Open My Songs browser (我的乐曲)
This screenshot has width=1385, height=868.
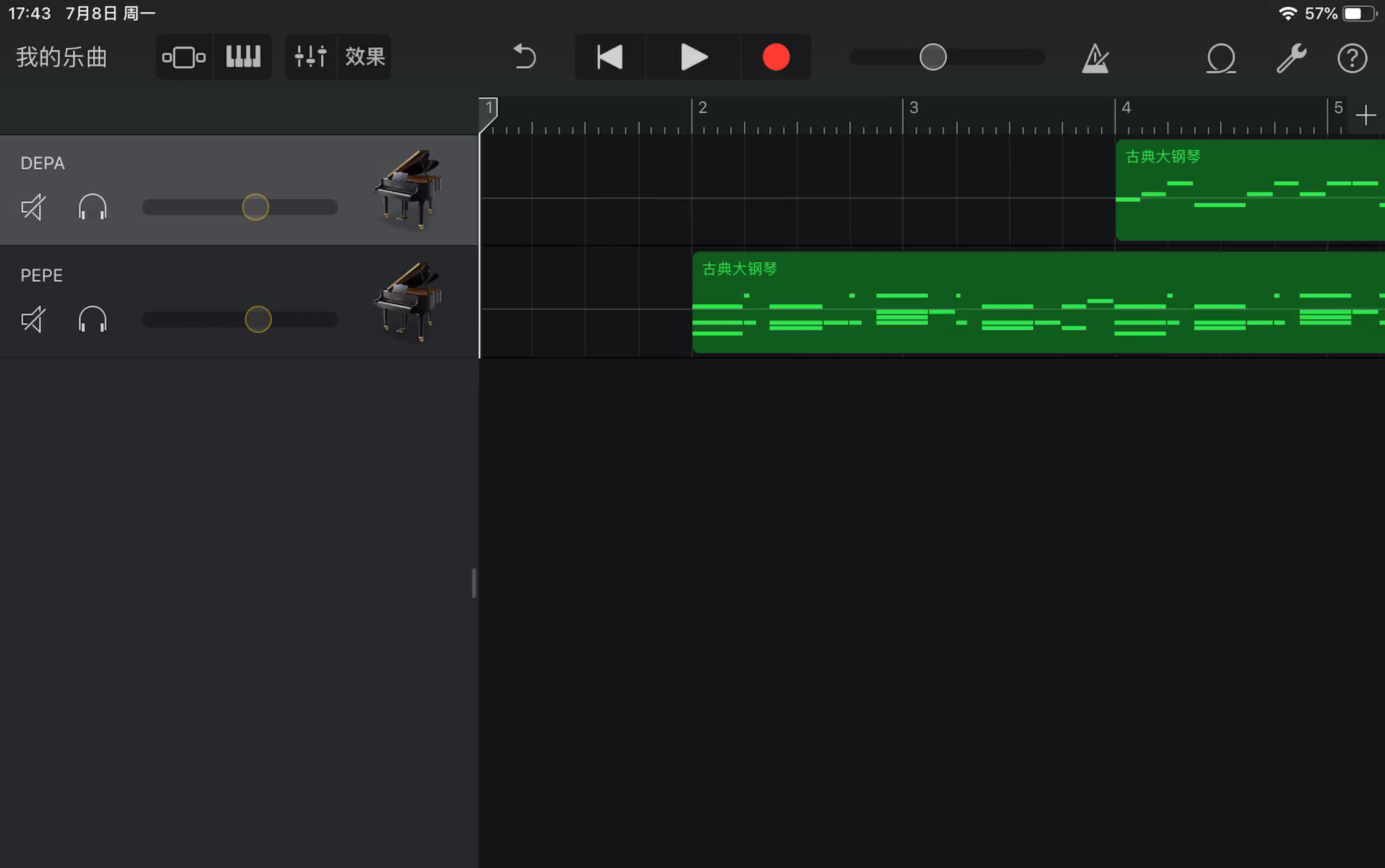tap(61, 57)
